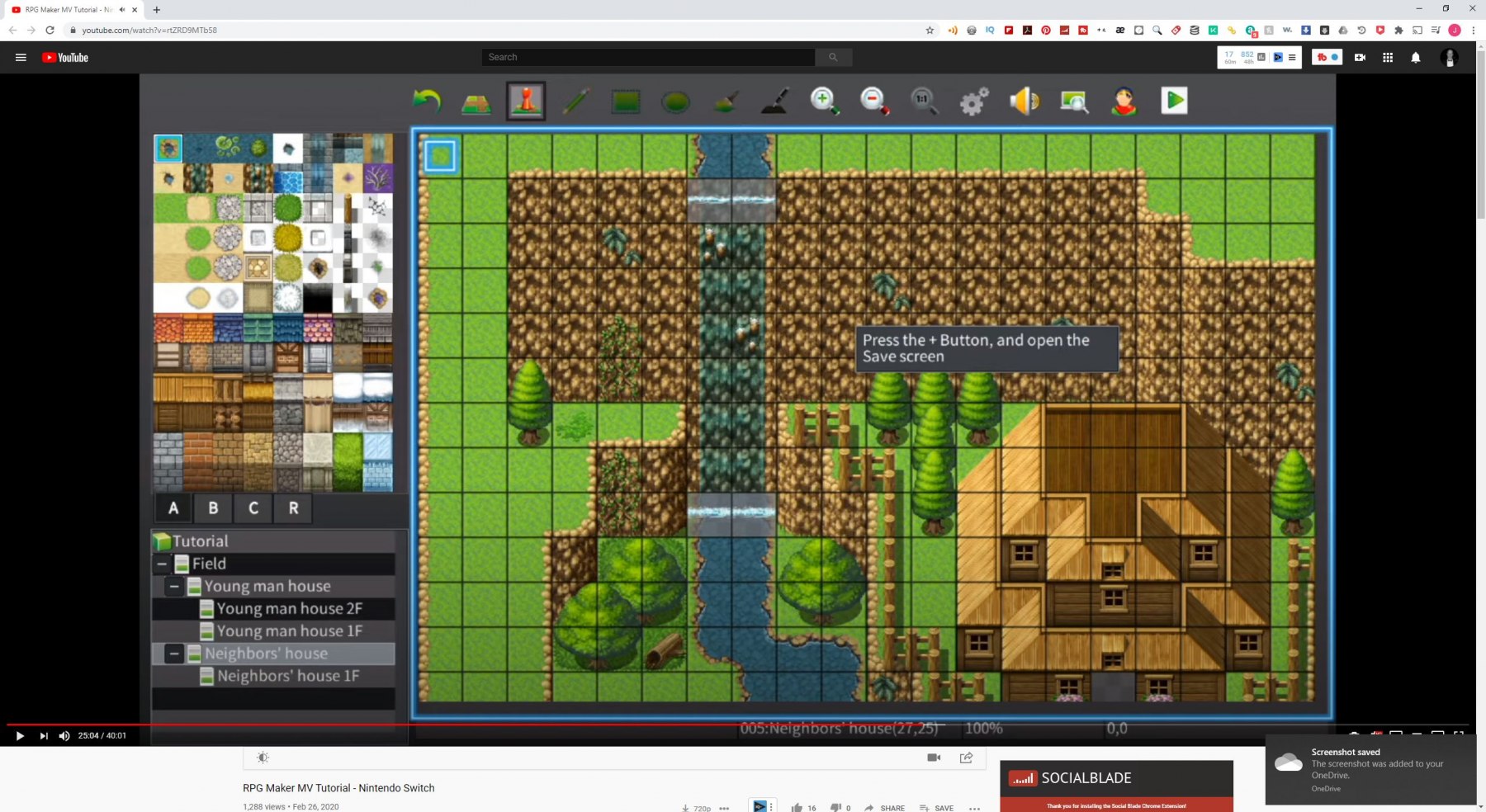Open the character generator person icon
The image size is (1486, 812).
point(1124,101)
